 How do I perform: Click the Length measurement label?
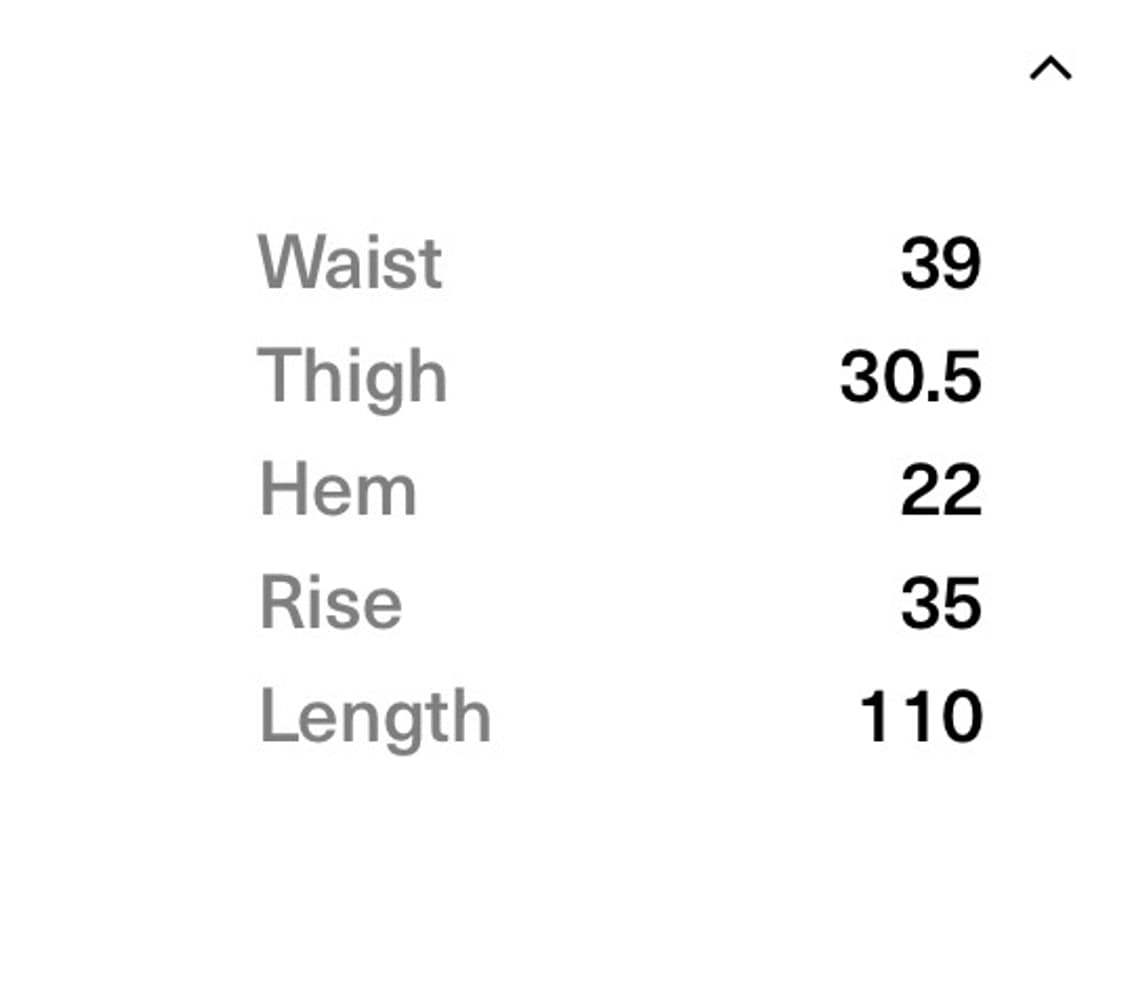pyautogui.click(x=375, y=718)
